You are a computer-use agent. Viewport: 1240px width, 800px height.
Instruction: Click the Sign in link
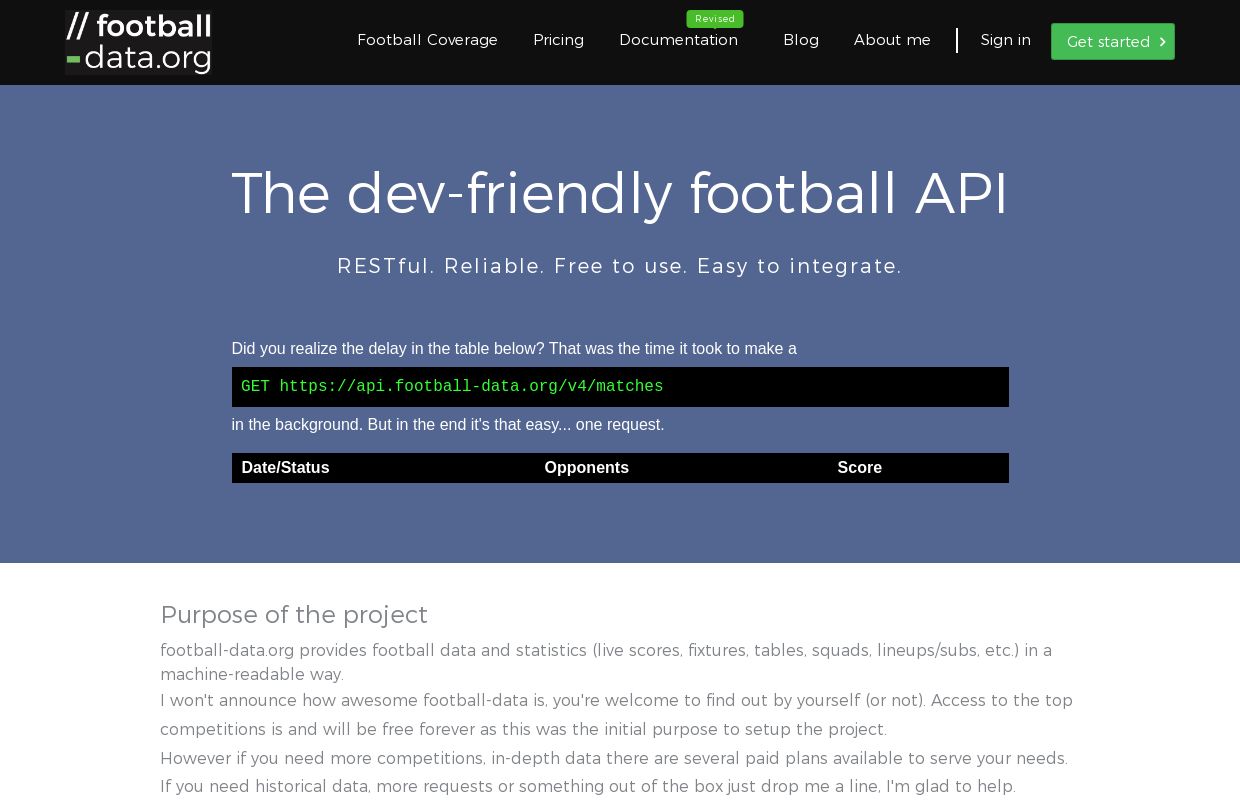pos(1005,40)
